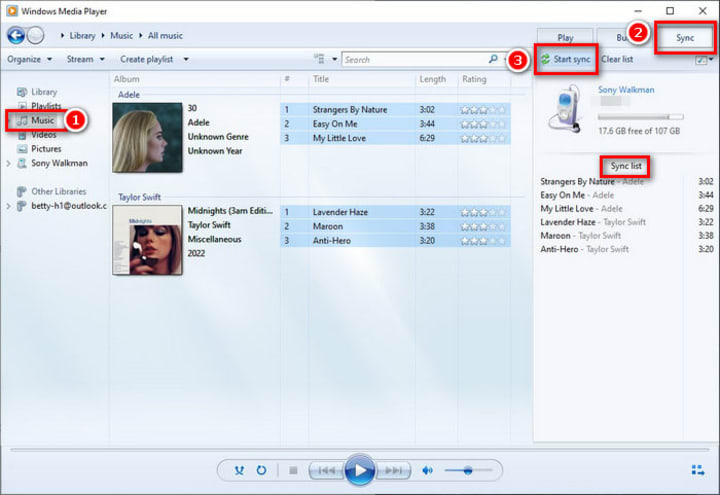The image size is (720, 495).
Task: Click the greyed forward navigation arrow
Action: [35, 35]
